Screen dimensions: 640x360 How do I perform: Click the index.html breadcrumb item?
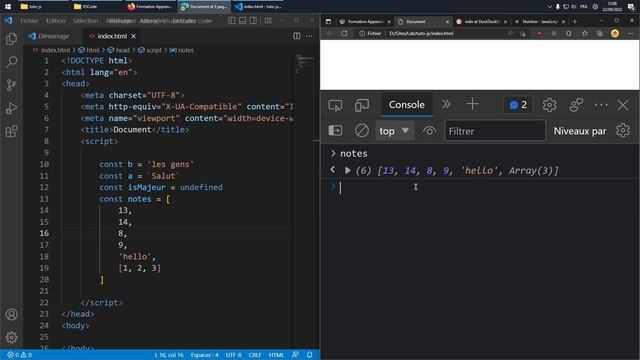click(x=52, y=50)
